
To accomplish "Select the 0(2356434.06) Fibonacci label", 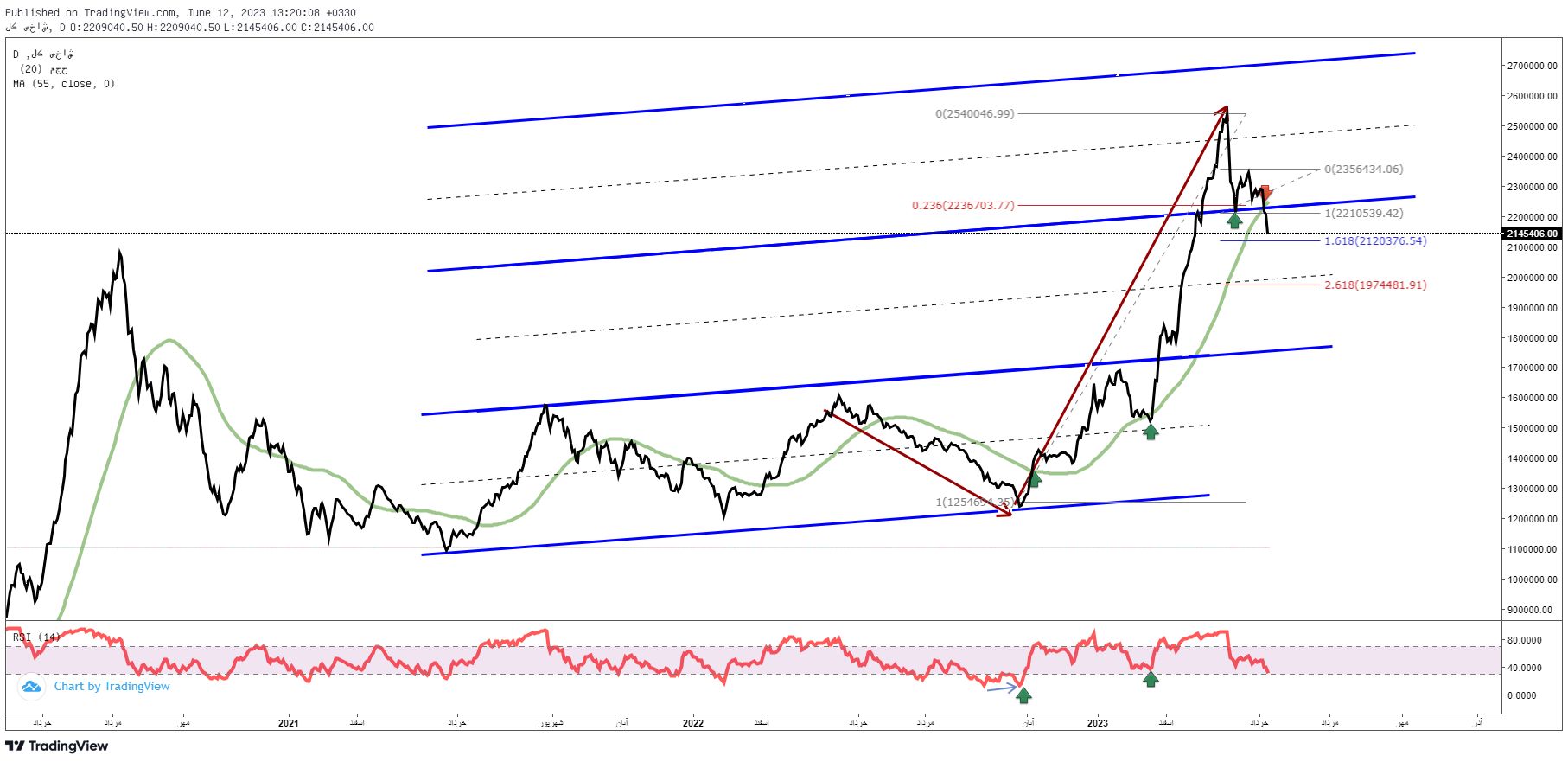I will coord(1364,169).
